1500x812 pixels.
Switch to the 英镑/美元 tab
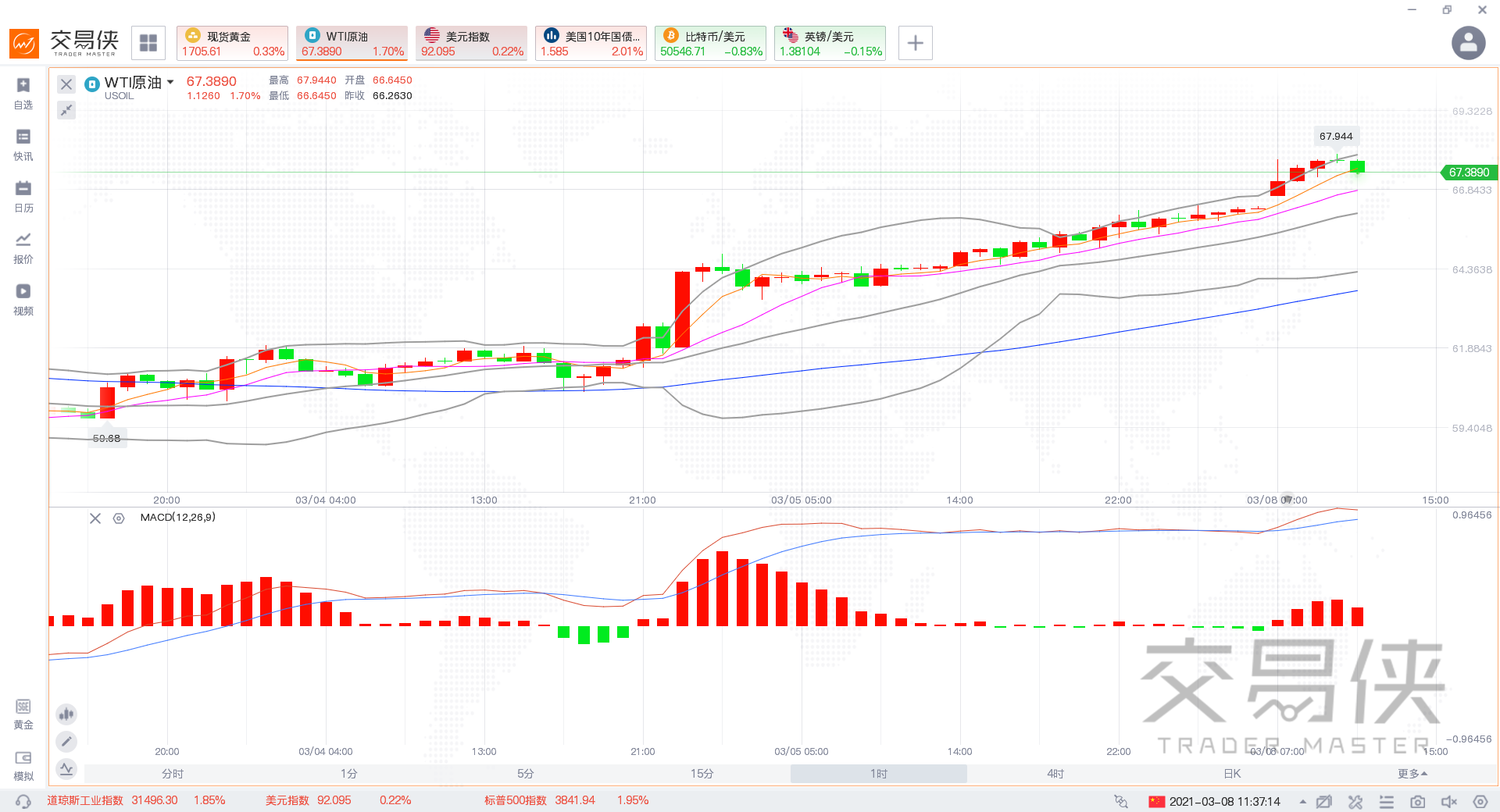[830, 43]
